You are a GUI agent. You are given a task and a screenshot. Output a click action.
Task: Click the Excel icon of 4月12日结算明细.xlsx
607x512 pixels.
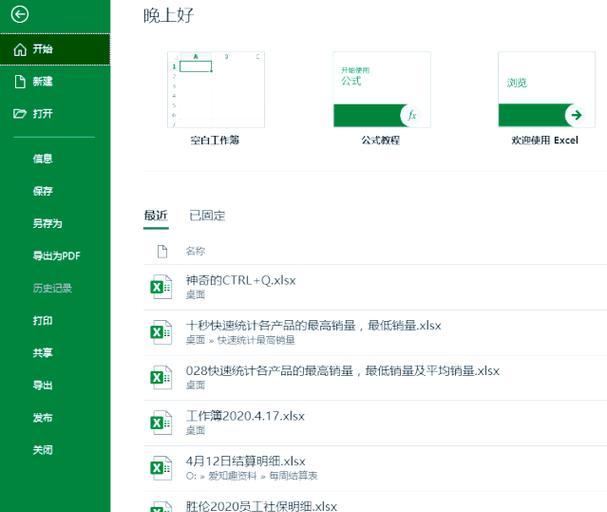pyautogui.click(x=161, y=468)
